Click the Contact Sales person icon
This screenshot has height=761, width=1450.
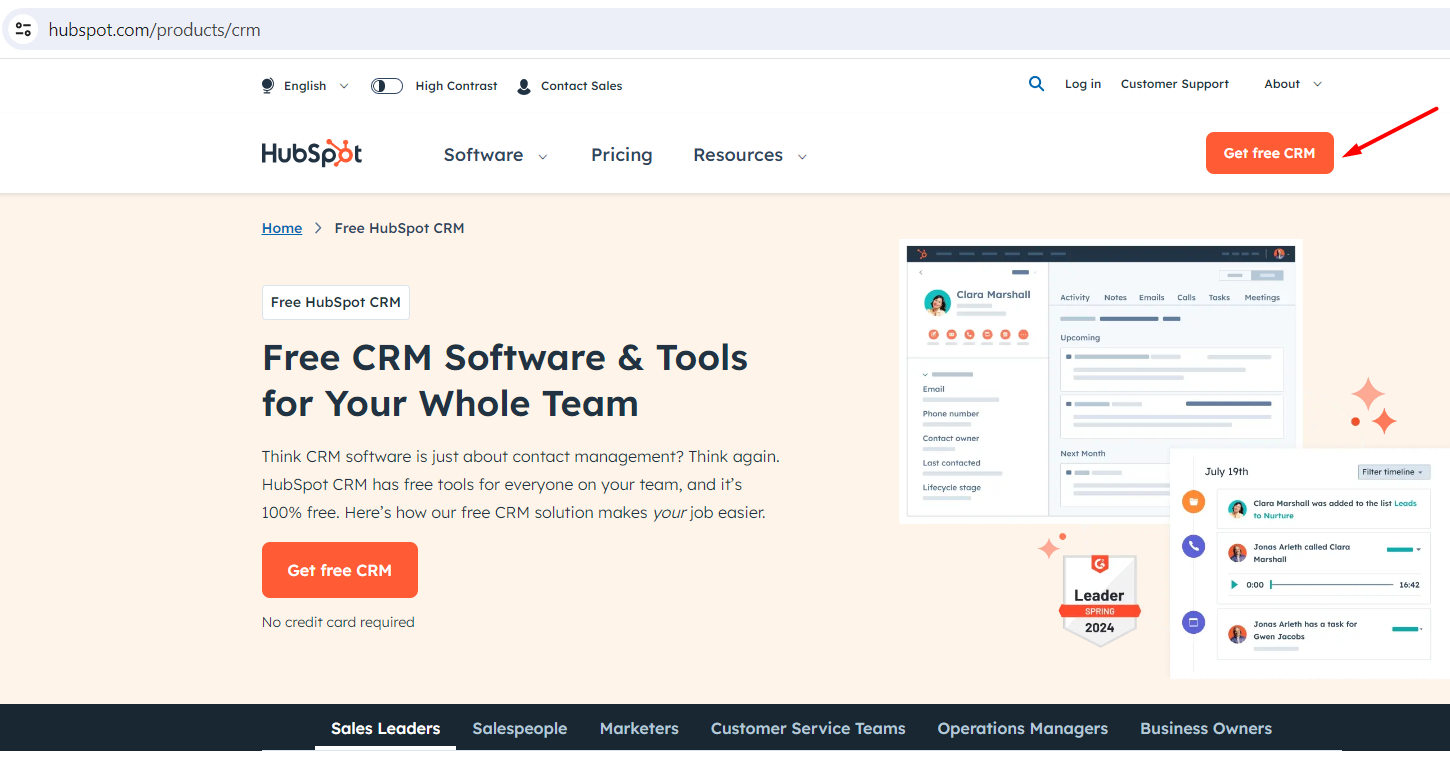click(524, 86)
